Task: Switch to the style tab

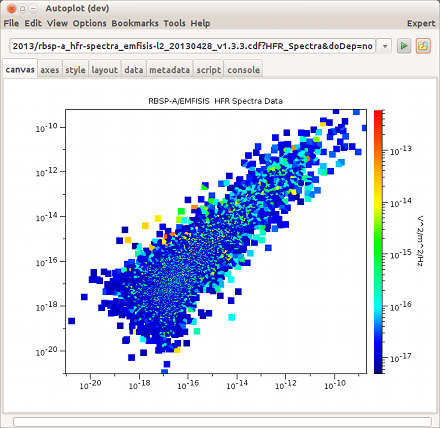Action: (x=75, y=69)
